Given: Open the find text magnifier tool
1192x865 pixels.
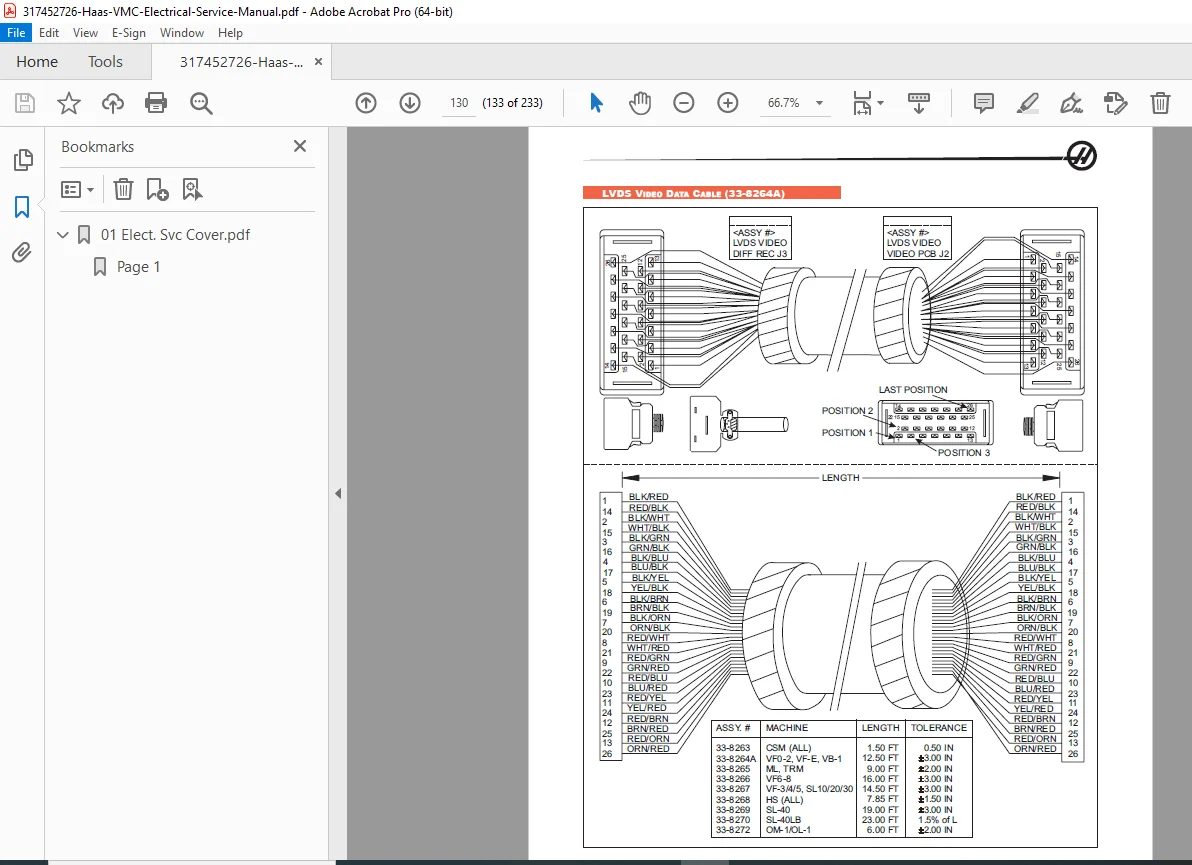Looking at the screenshot, I should click(201, 103).
